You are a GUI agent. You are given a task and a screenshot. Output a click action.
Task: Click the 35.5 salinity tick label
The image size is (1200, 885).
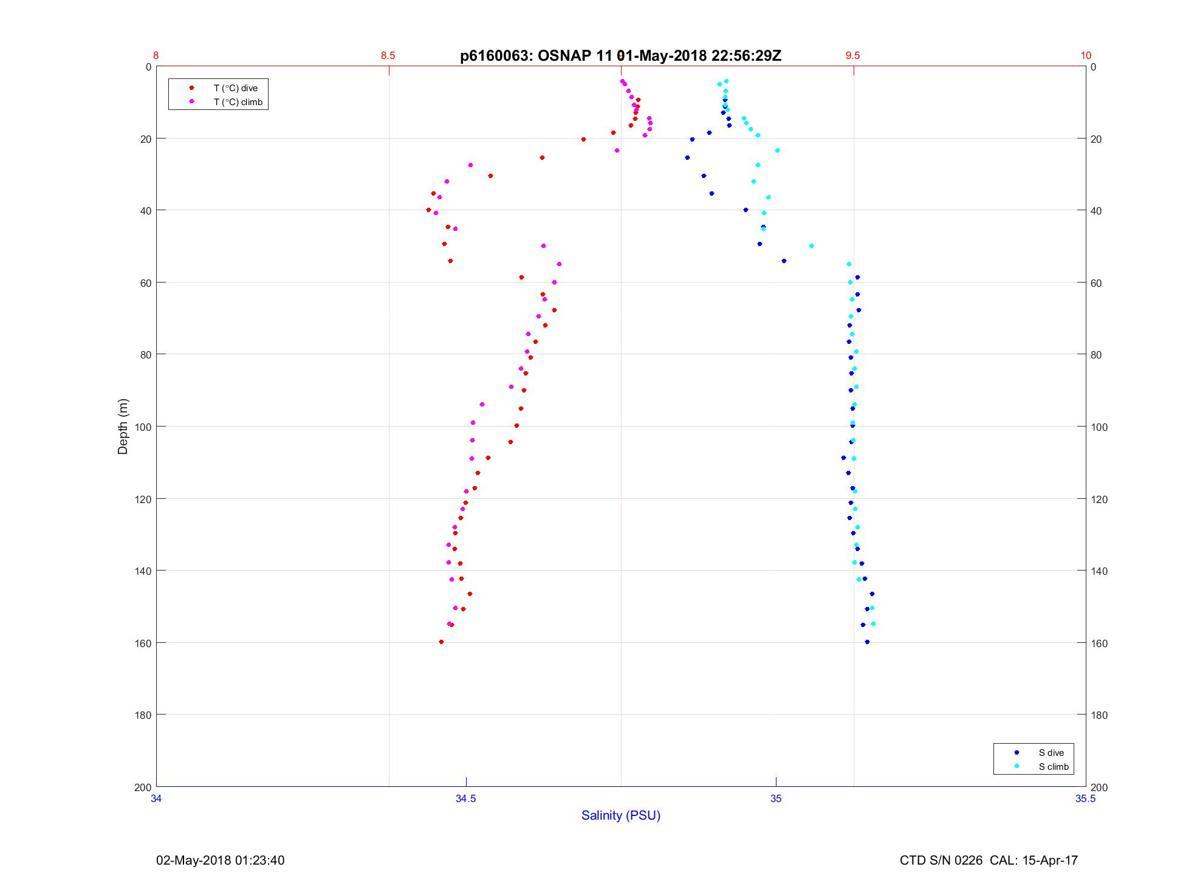click(x=1086, y=799)
